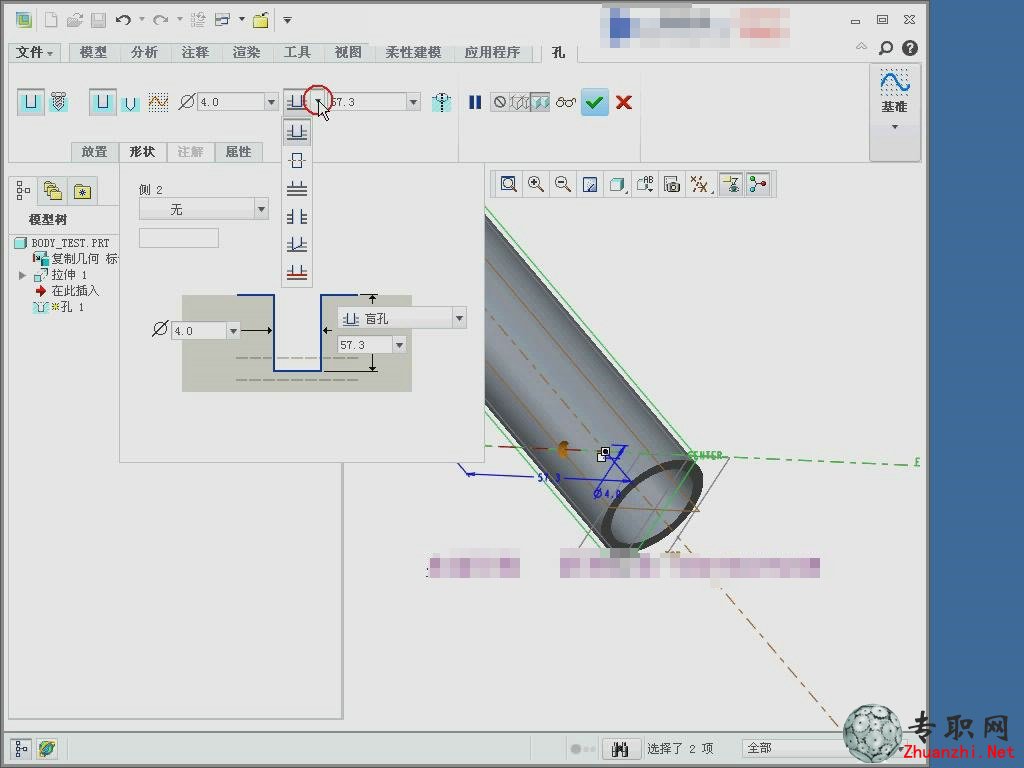
Task: Accept the hole with green checkmark
Action: click(594, 103)
